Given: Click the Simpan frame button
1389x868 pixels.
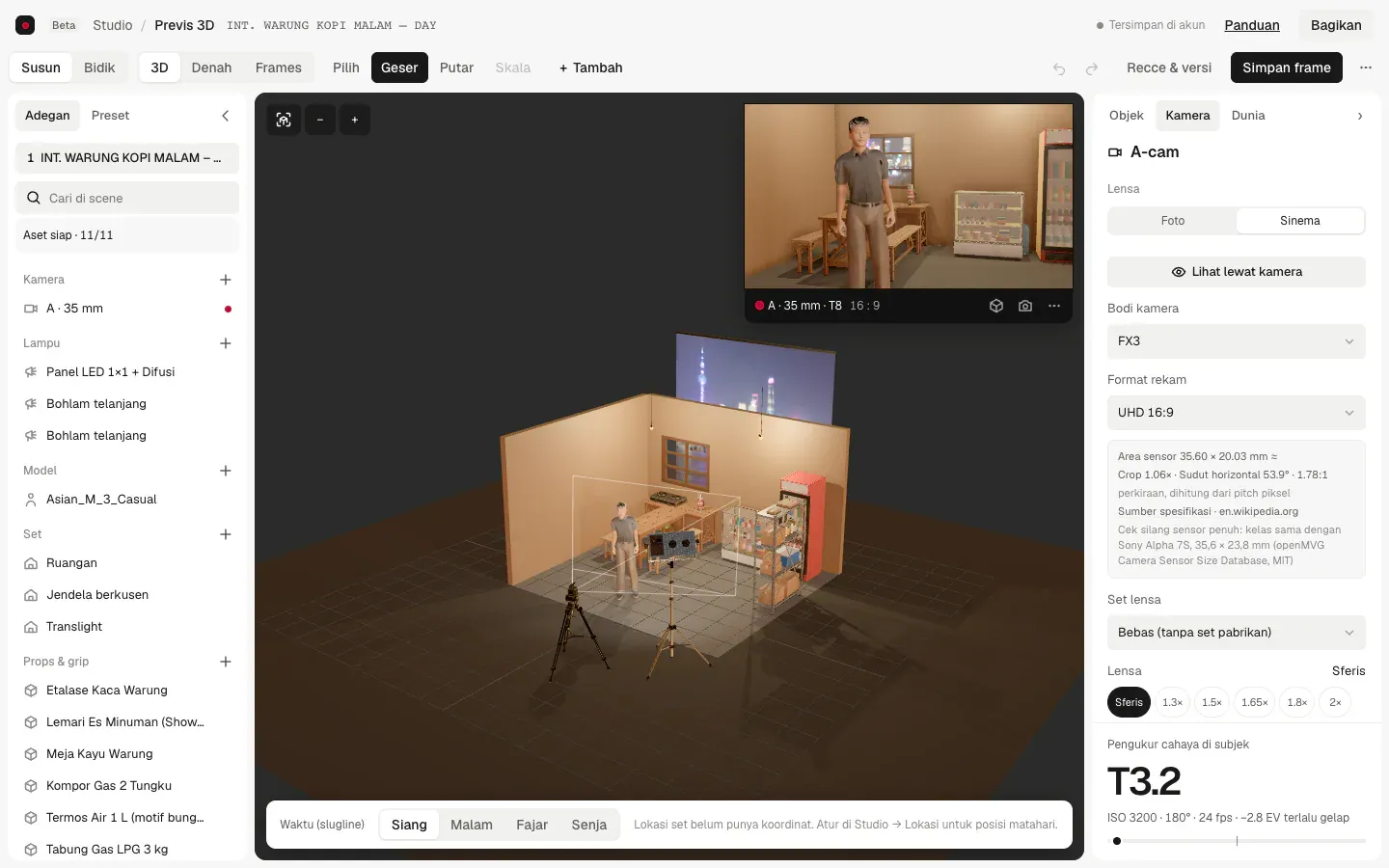Looking at the screenshot, I should click(x=1287, y=68).
